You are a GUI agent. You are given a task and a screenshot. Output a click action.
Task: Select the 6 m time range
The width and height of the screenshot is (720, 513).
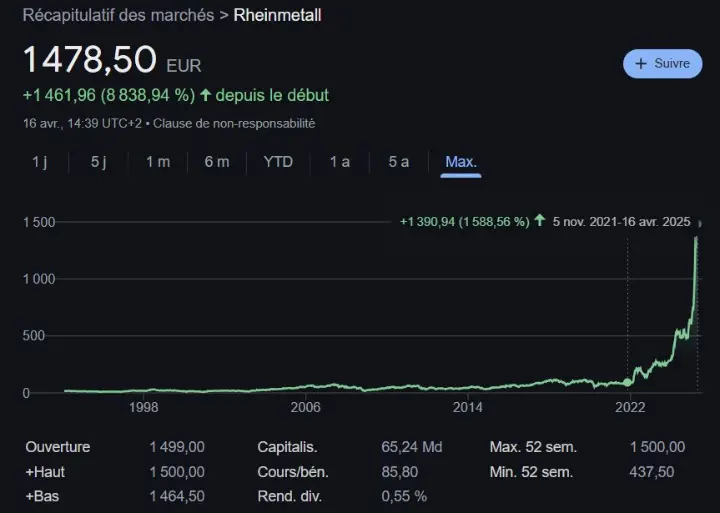(217, 162)
